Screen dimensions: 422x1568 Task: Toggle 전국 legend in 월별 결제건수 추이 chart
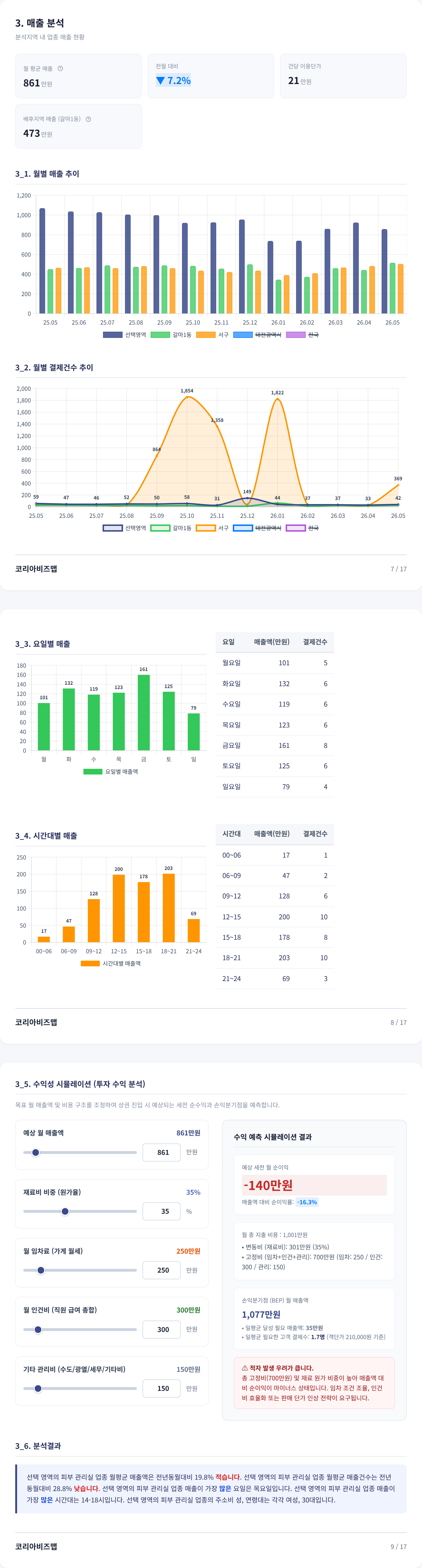click(302, 528)
